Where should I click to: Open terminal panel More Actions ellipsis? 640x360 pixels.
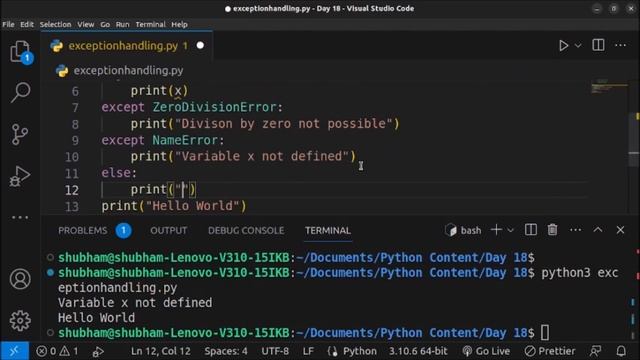tap(576, 230)
